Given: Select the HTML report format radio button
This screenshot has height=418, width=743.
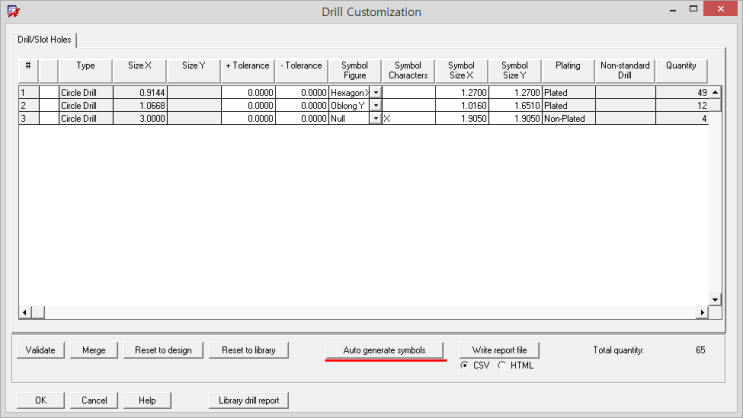Looking at the screenshot, I should coord(501,365).
